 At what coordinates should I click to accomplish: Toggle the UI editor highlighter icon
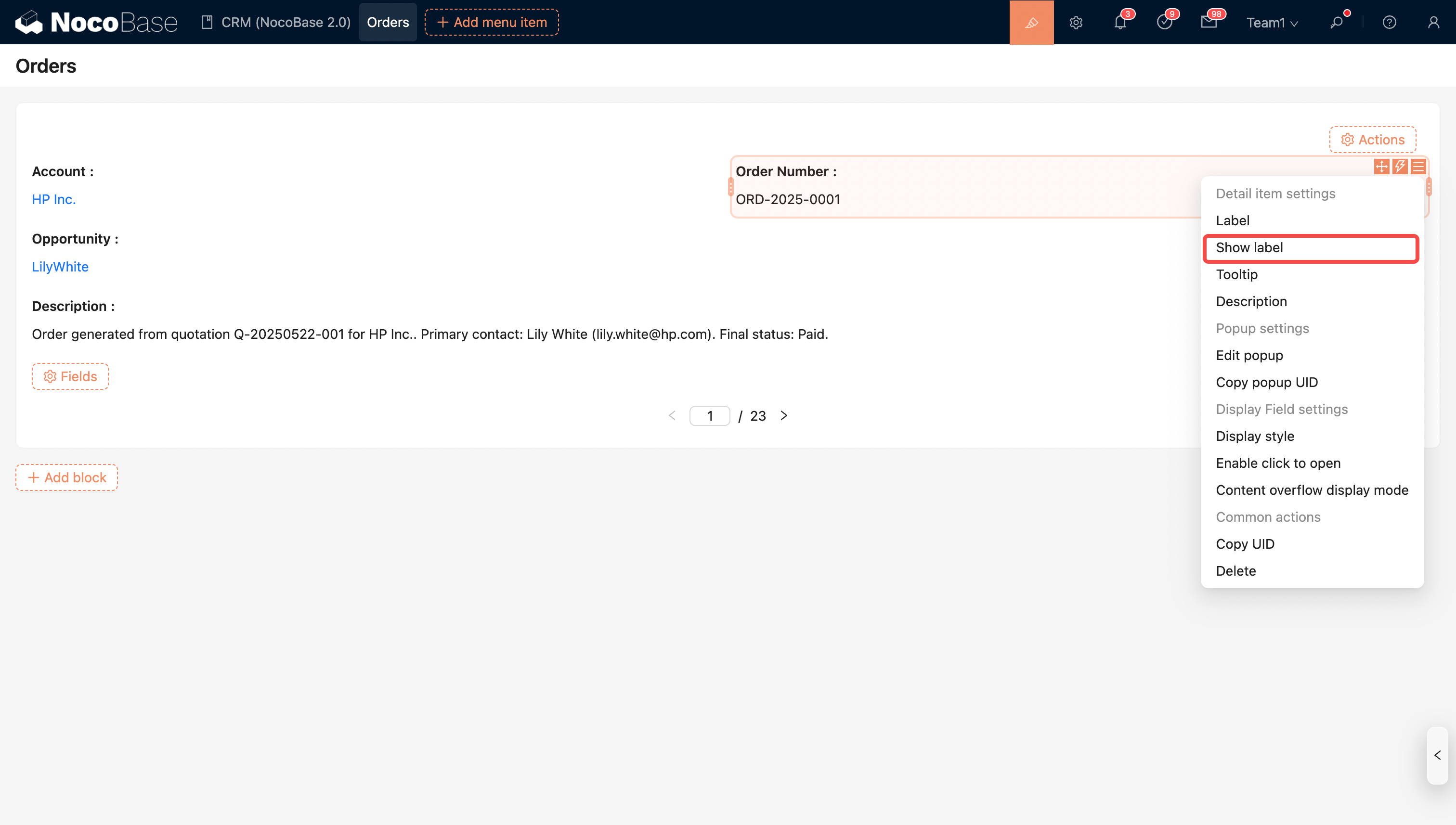coord(1031,22)
